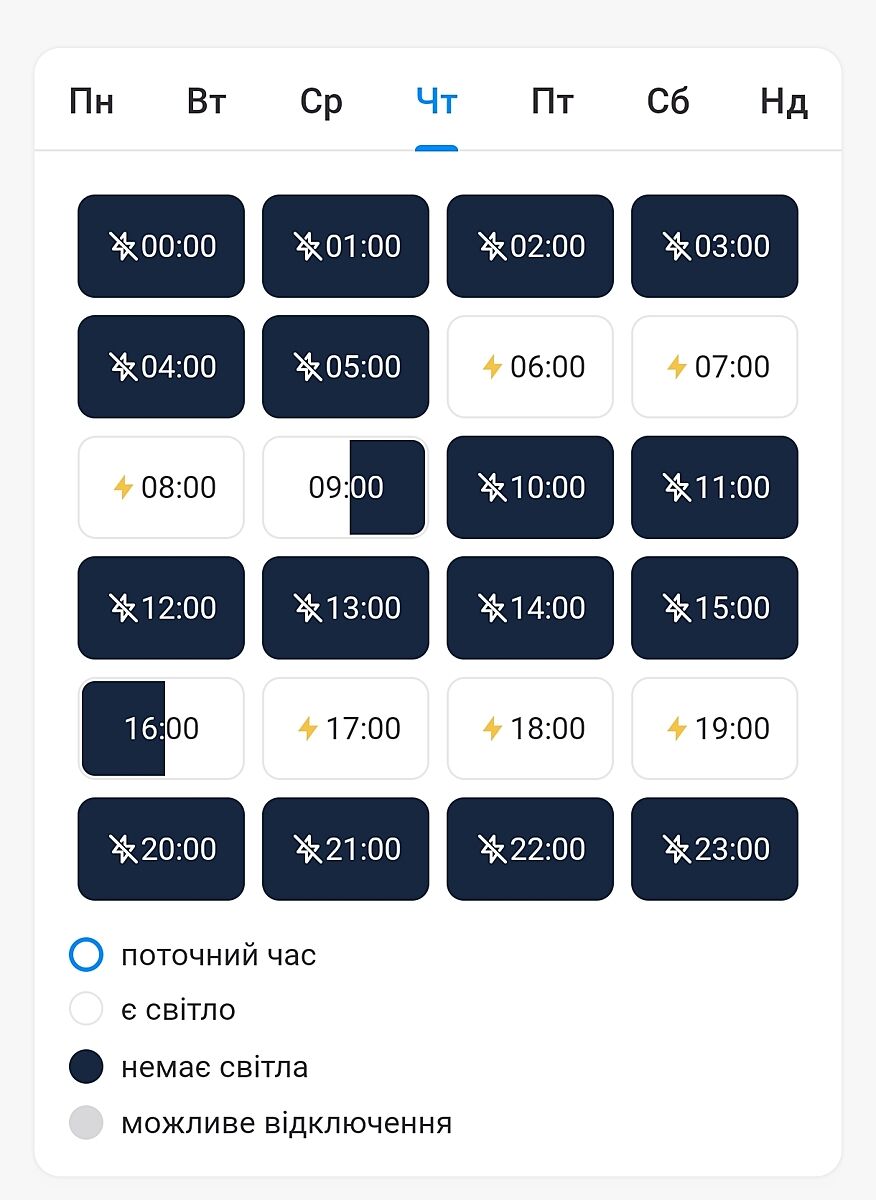Image resolution: width=876 pixels, height=1200 pixels.
Task: Tap the 14:00 time slot
Action: tap(530, 608)
